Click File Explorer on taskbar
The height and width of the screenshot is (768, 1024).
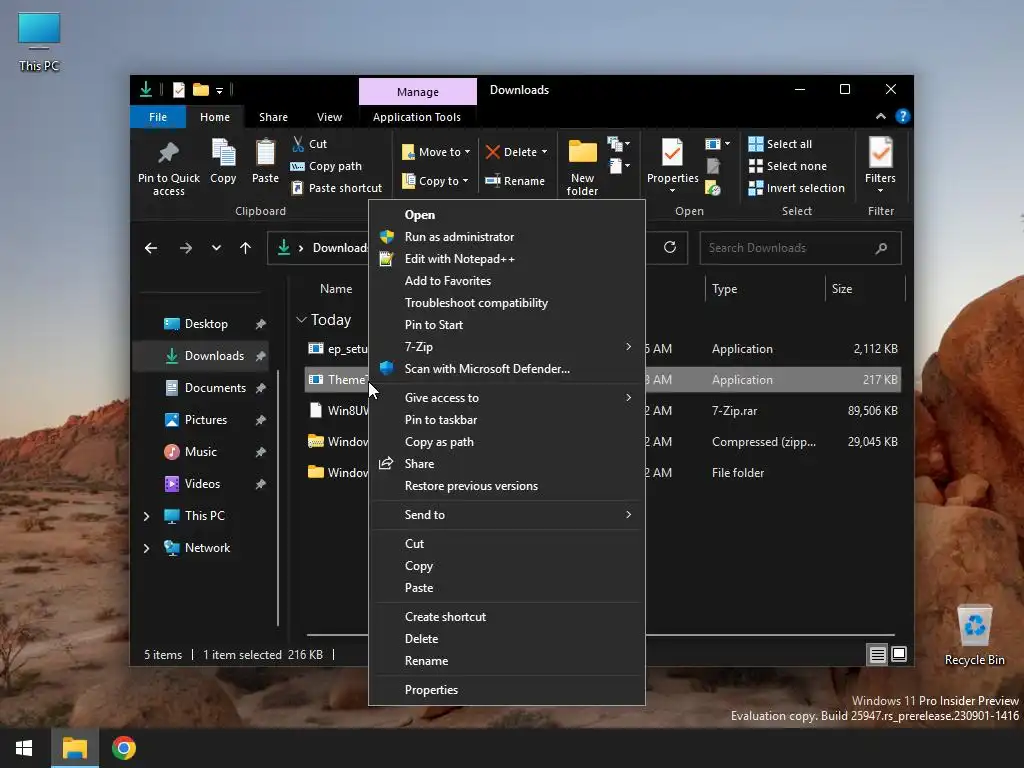[x=74, y=748]
